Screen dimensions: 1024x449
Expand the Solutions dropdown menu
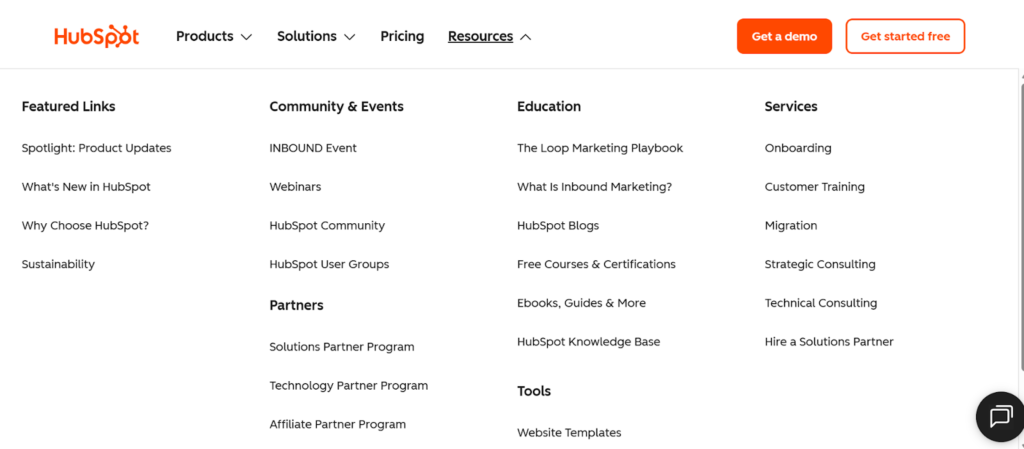click(316, 36)
